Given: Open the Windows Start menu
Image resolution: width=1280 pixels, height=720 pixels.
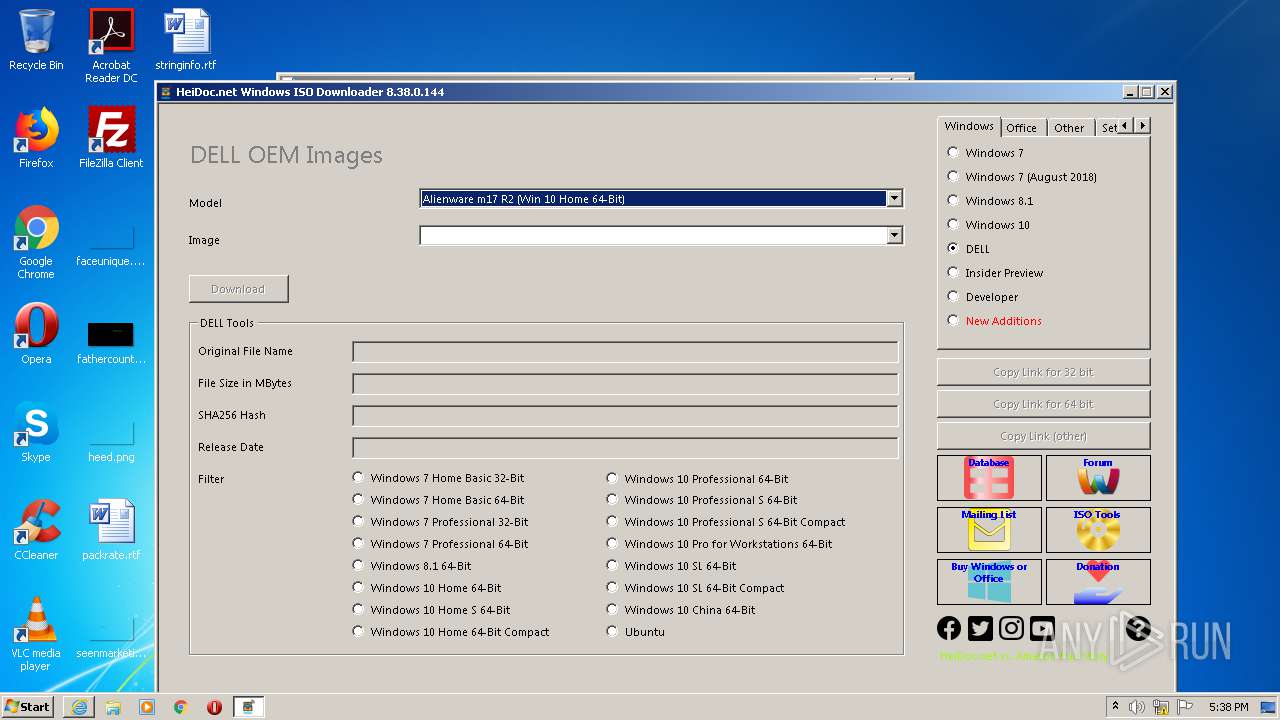Looking at the screenshot, I should pos(27,707).
